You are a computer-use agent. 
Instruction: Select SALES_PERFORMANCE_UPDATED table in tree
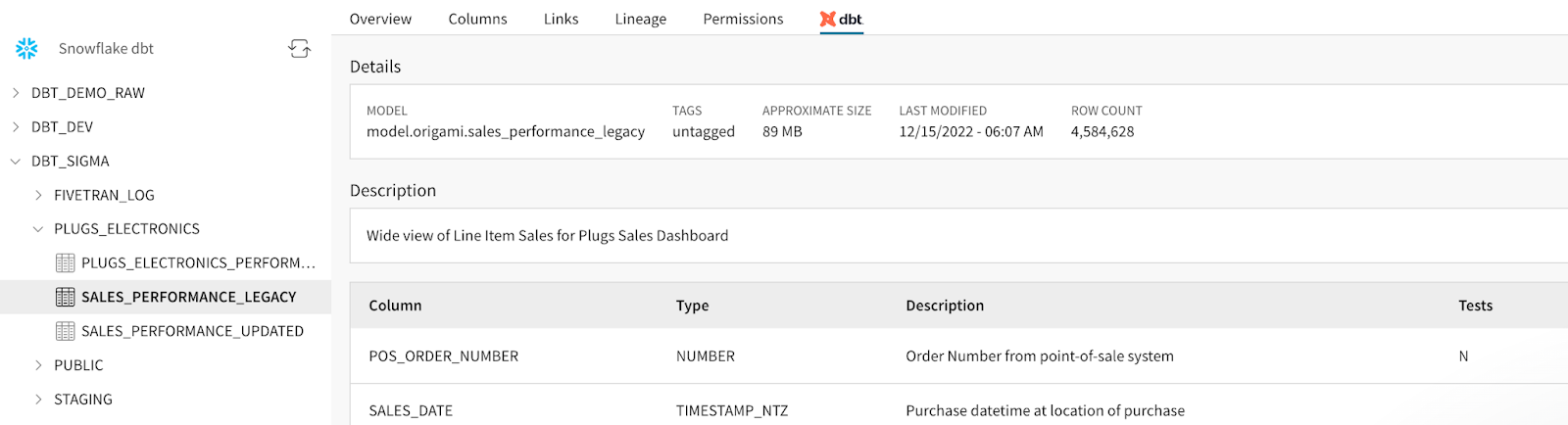[192, 331]
